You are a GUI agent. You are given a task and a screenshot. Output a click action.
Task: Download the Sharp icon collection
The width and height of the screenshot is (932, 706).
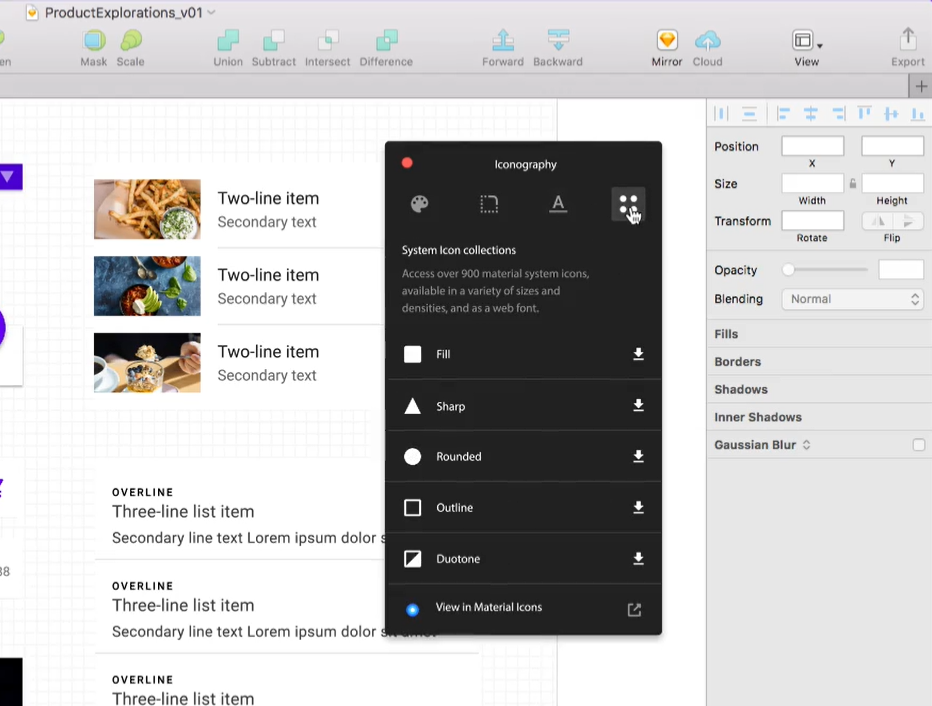tap(638, 405)
